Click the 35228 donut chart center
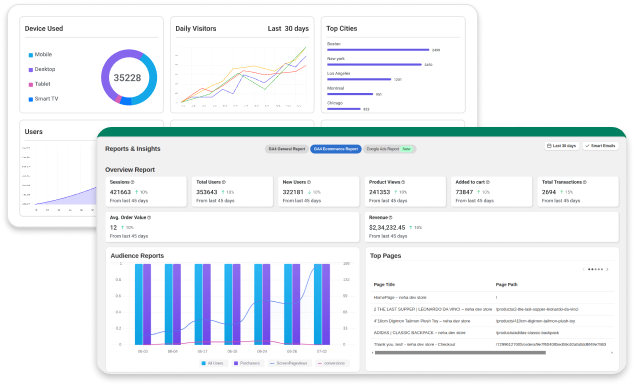The height and width of the screenshot is (386, 635). point(127,78)
